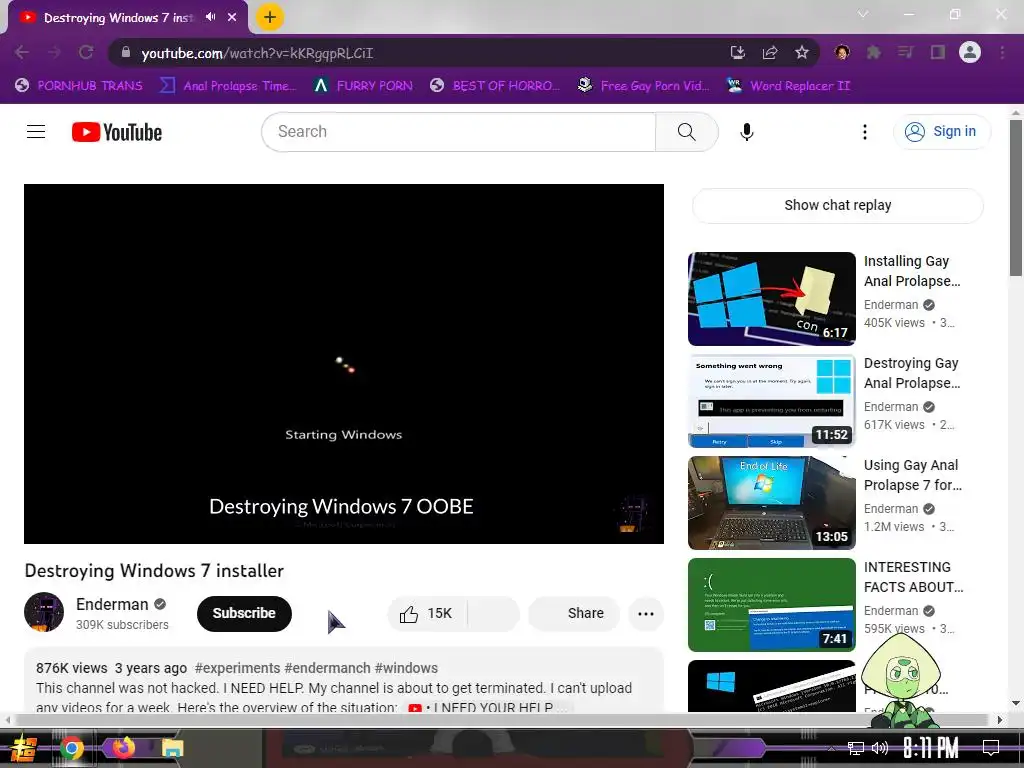This screenshot has height=768, width=1024.
Task: Open the #endermanch hashtag
Action: point(329,668)
